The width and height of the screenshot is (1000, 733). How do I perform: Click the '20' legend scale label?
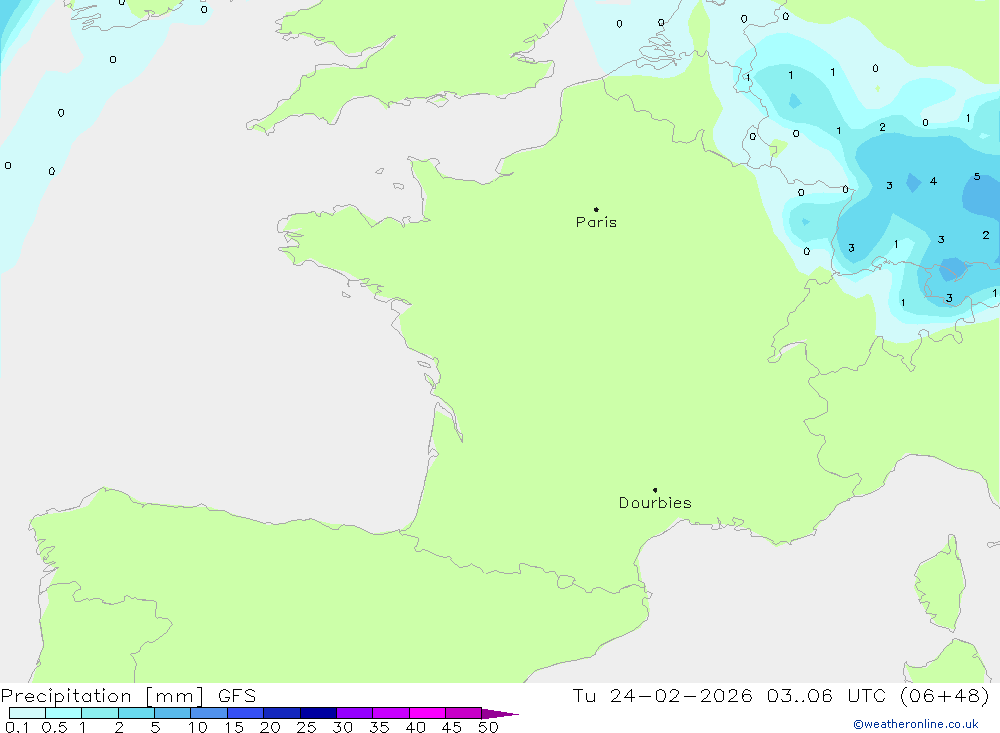tap(270, 727)
